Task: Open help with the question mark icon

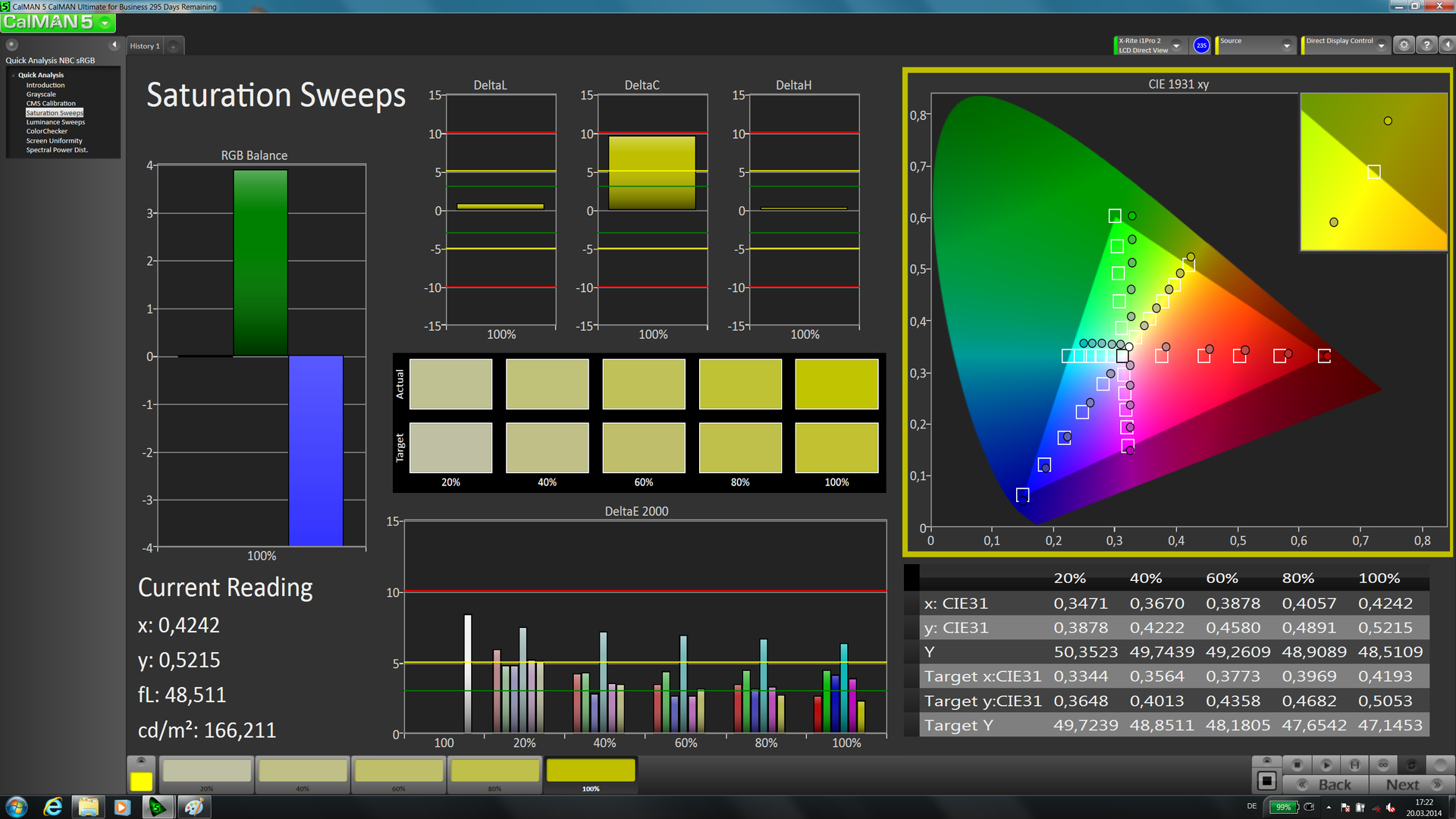Action: coord(1426,45)
